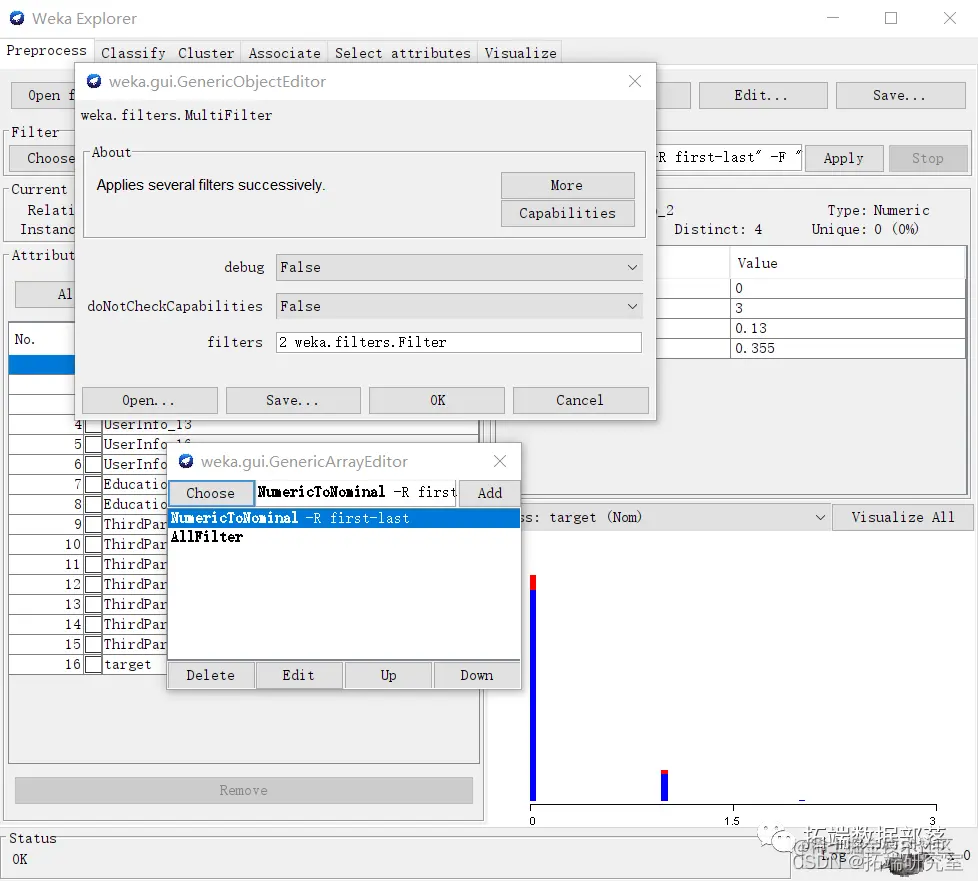Click Save... in GenericObjectEditor
This screenshot has width=978, height=881.
(x=293, y=401)
